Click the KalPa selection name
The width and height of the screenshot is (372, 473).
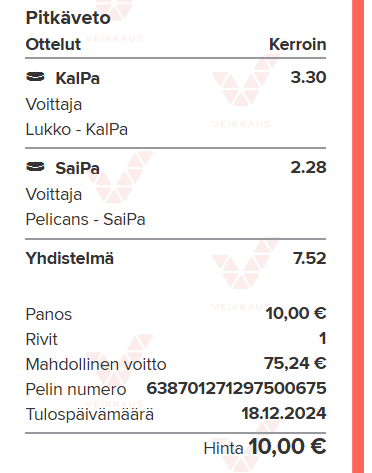[77, 78]
